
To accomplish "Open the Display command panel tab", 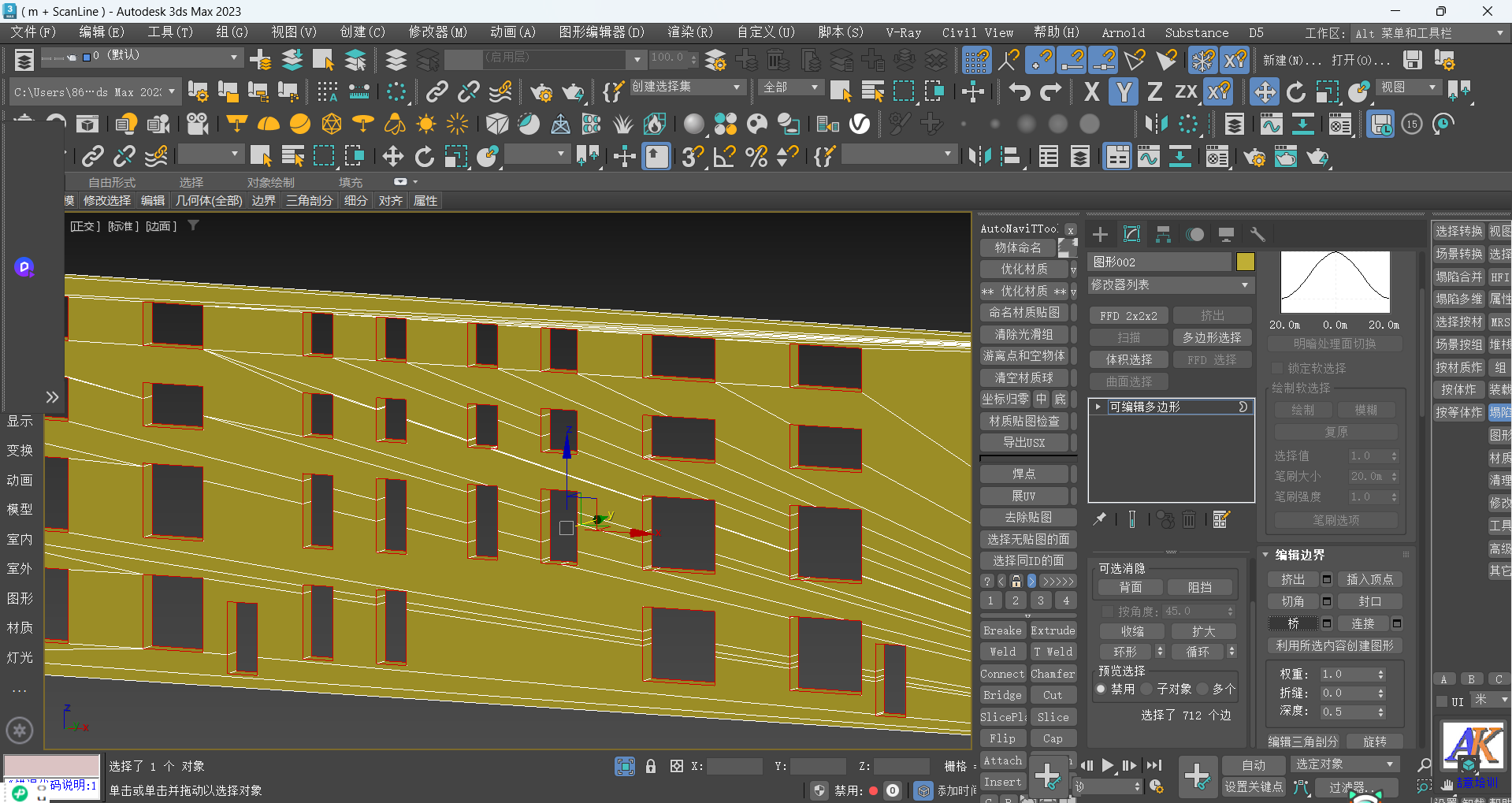I will click(x=1226, y=234).
